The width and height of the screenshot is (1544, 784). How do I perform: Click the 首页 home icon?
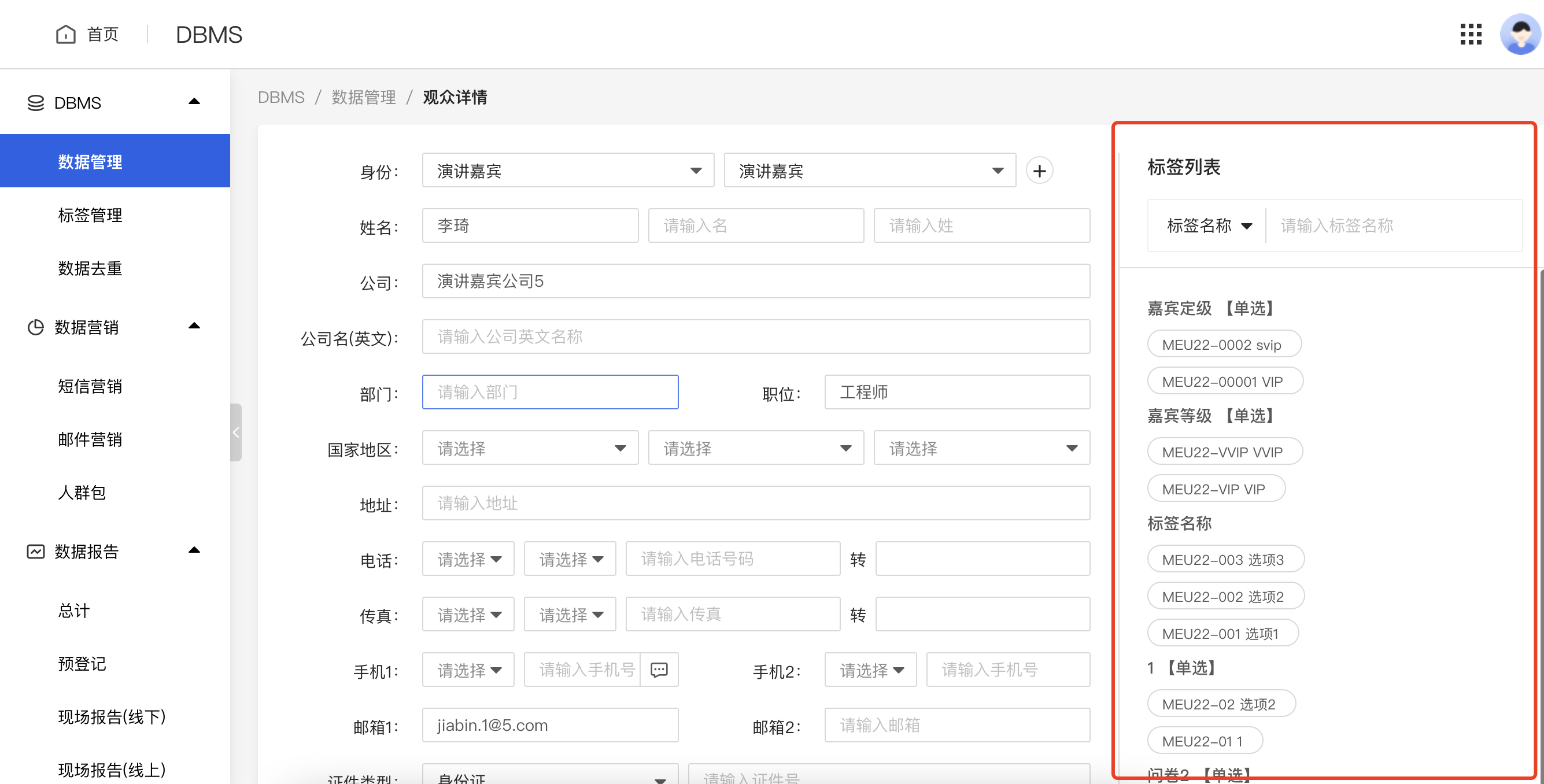coord(66,34)
